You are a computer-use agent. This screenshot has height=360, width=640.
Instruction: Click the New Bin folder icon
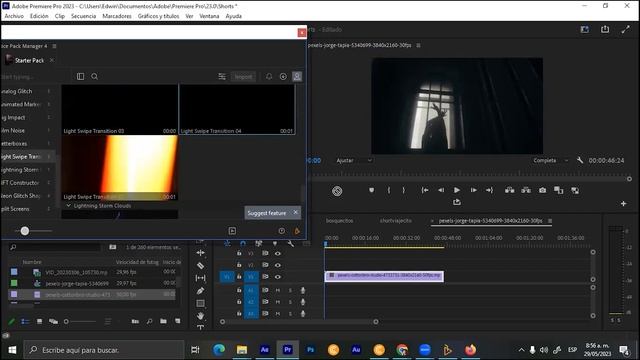pos(163,322)
